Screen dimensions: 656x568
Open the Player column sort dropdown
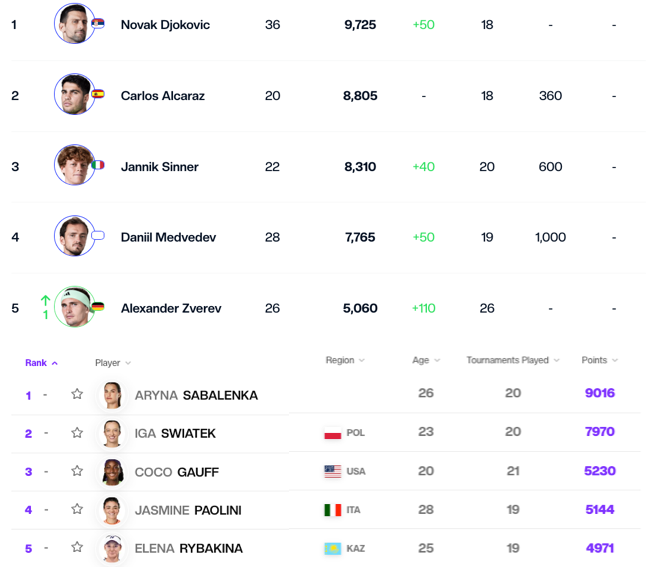coord(113,363)
